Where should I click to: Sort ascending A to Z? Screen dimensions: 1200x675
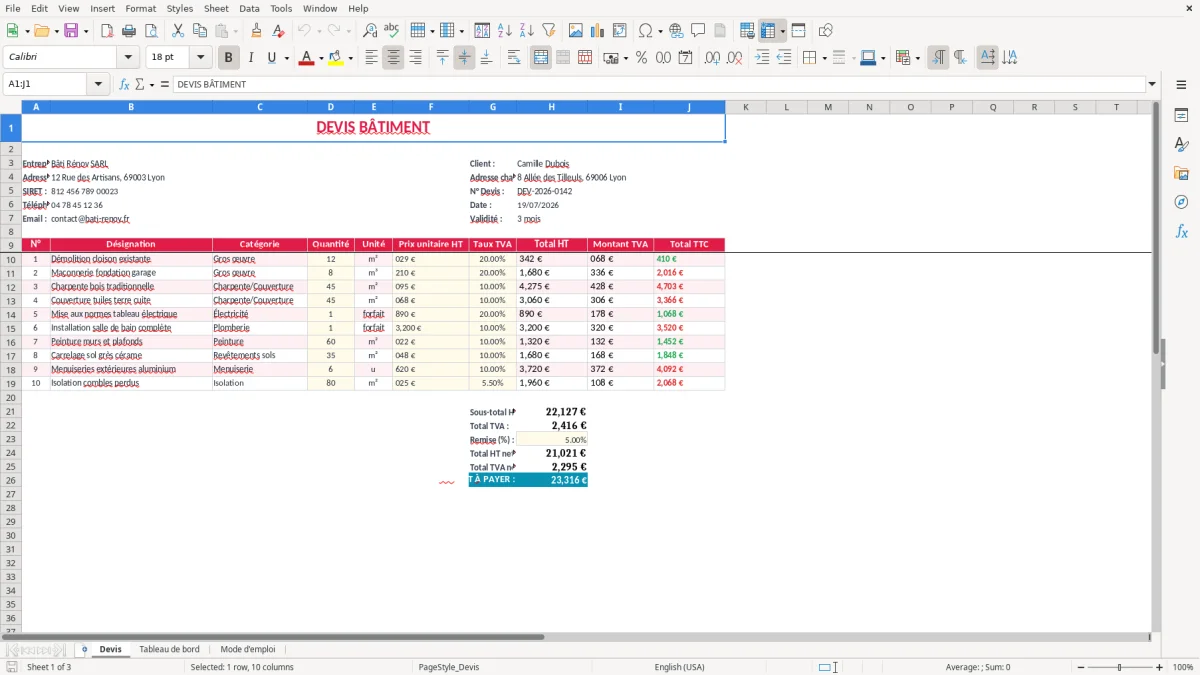pos(505,31)
